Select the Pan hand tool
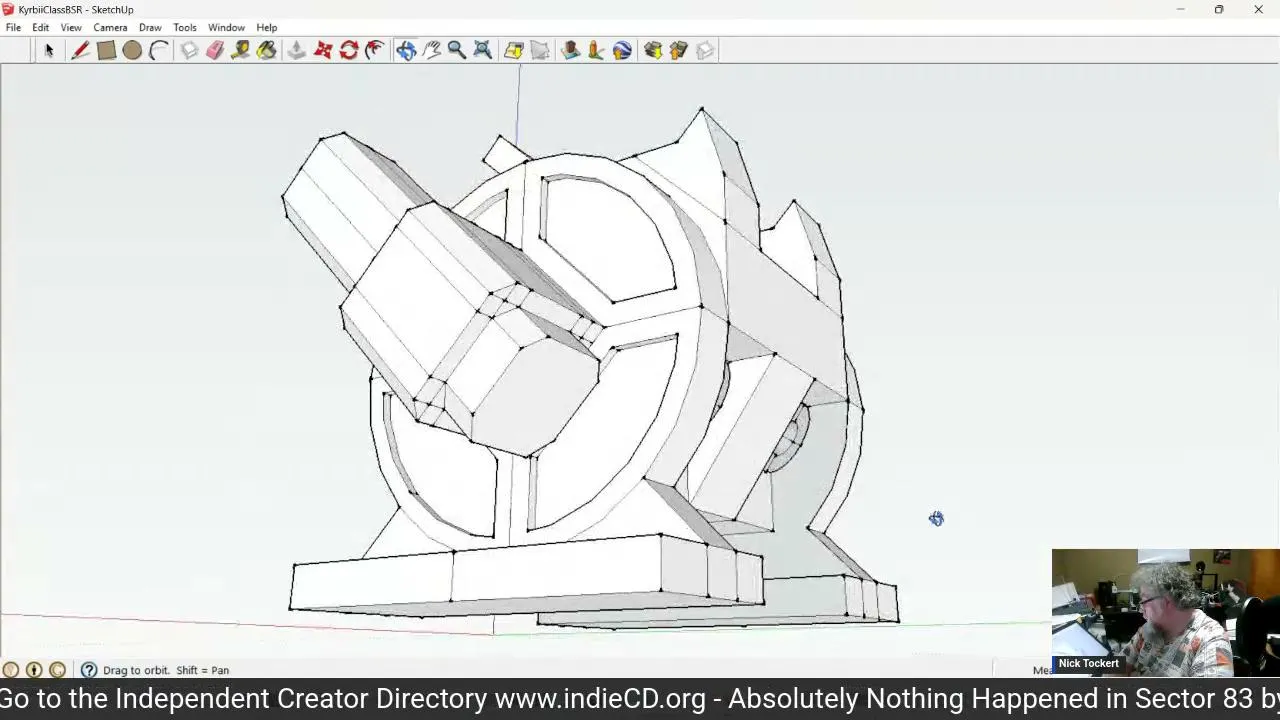 tap(432, 50)
